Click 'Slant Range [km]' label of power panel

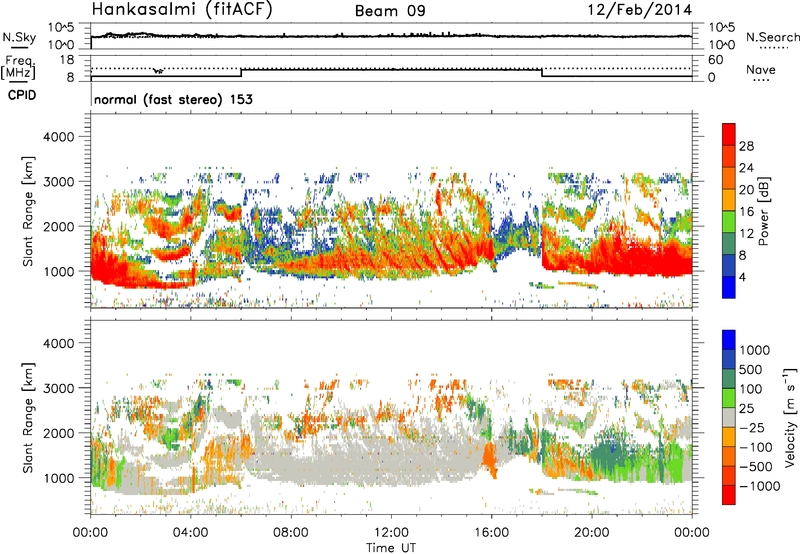click(28, 211)
